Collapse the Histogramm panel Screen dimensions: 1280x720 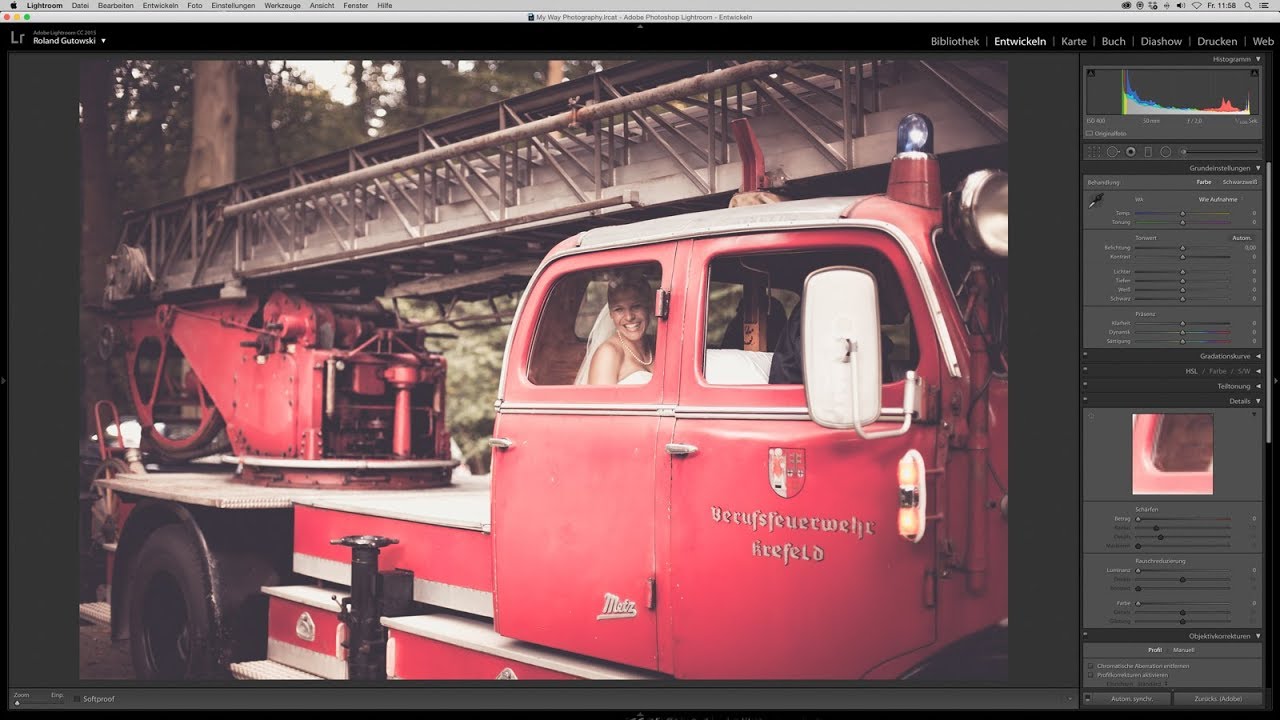click(x=1258, y=59)
